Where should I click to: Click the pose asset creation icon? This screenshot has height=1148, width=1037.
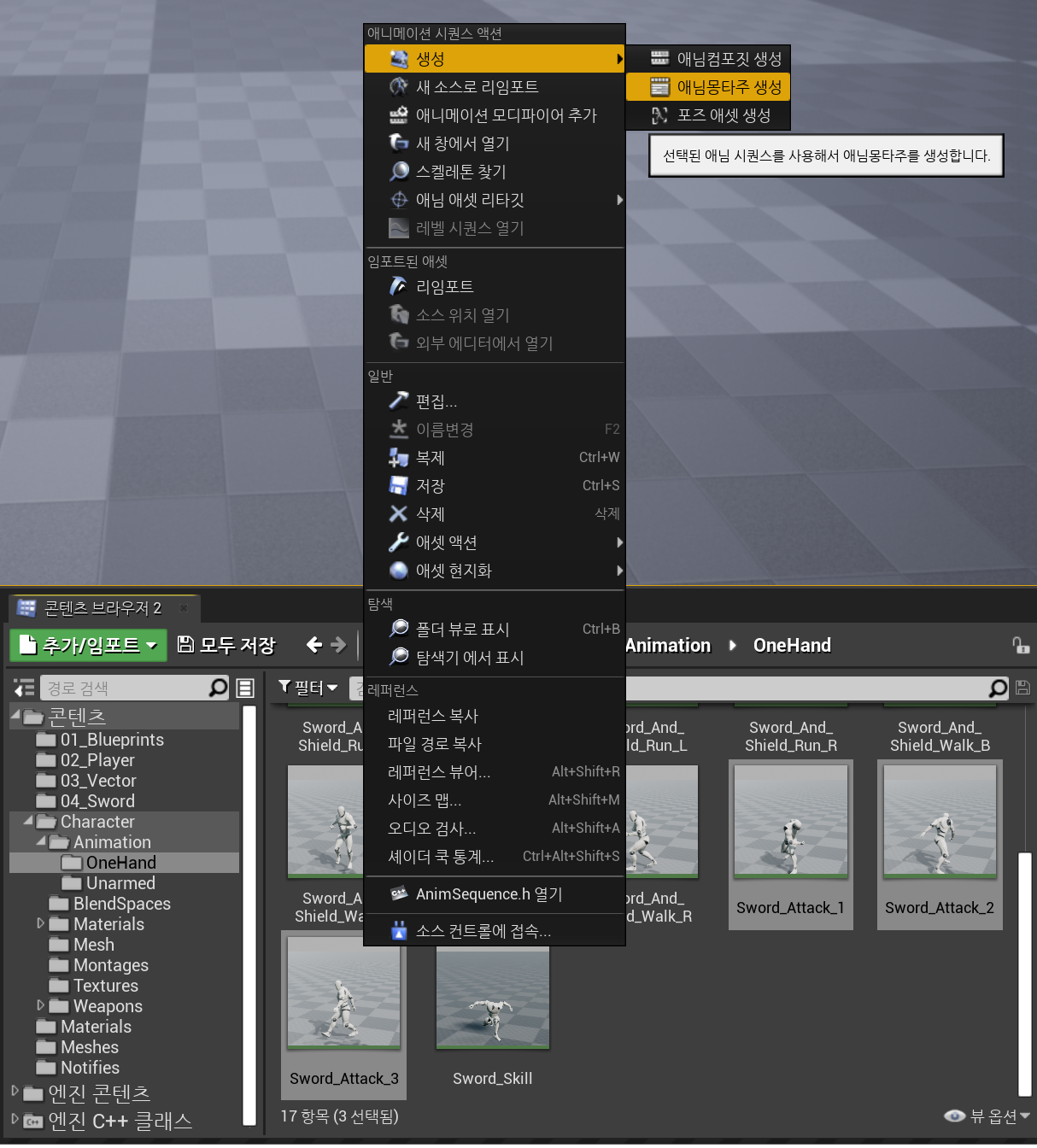660,115
